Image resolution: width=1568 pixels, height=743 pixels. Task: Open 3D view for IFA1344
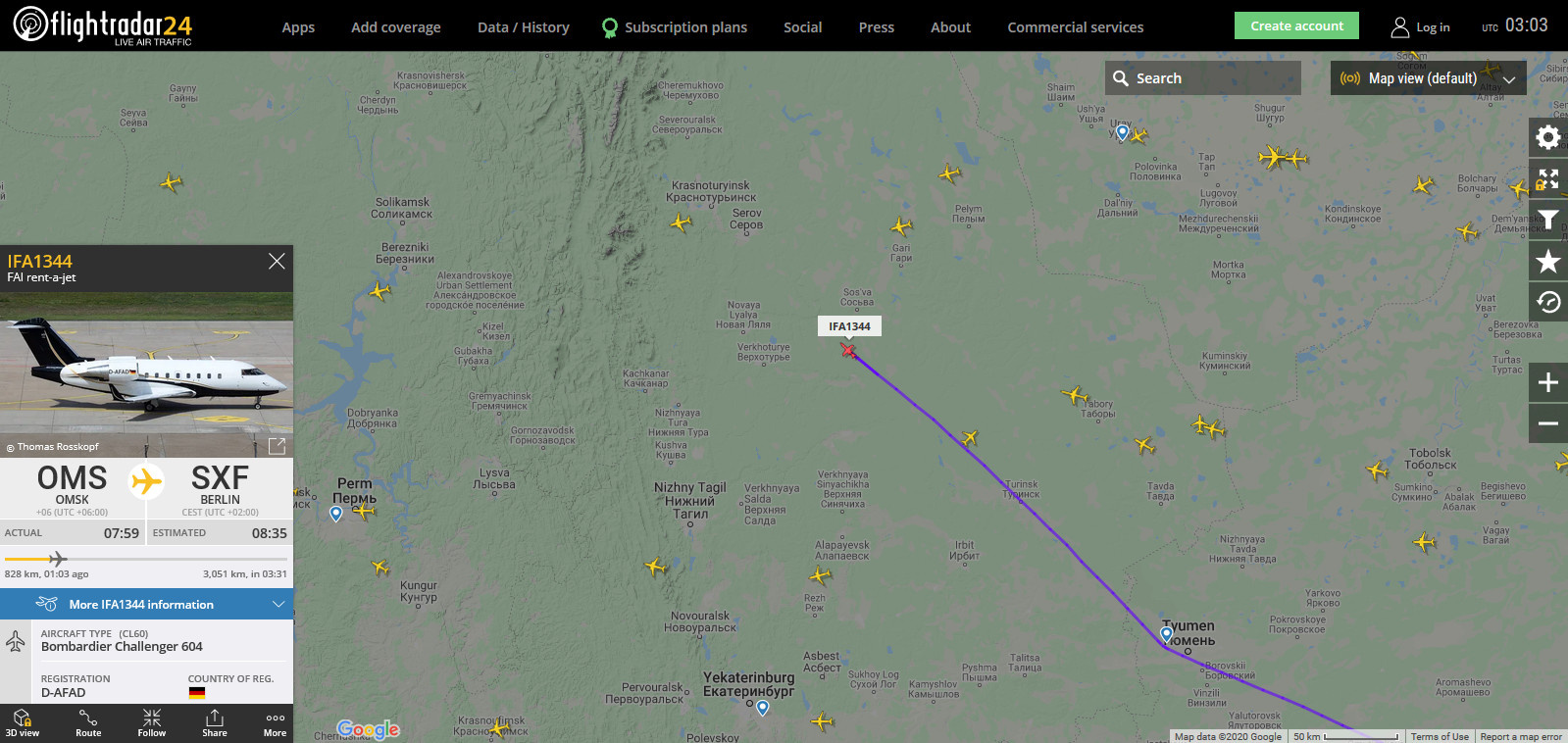[23, 723]
